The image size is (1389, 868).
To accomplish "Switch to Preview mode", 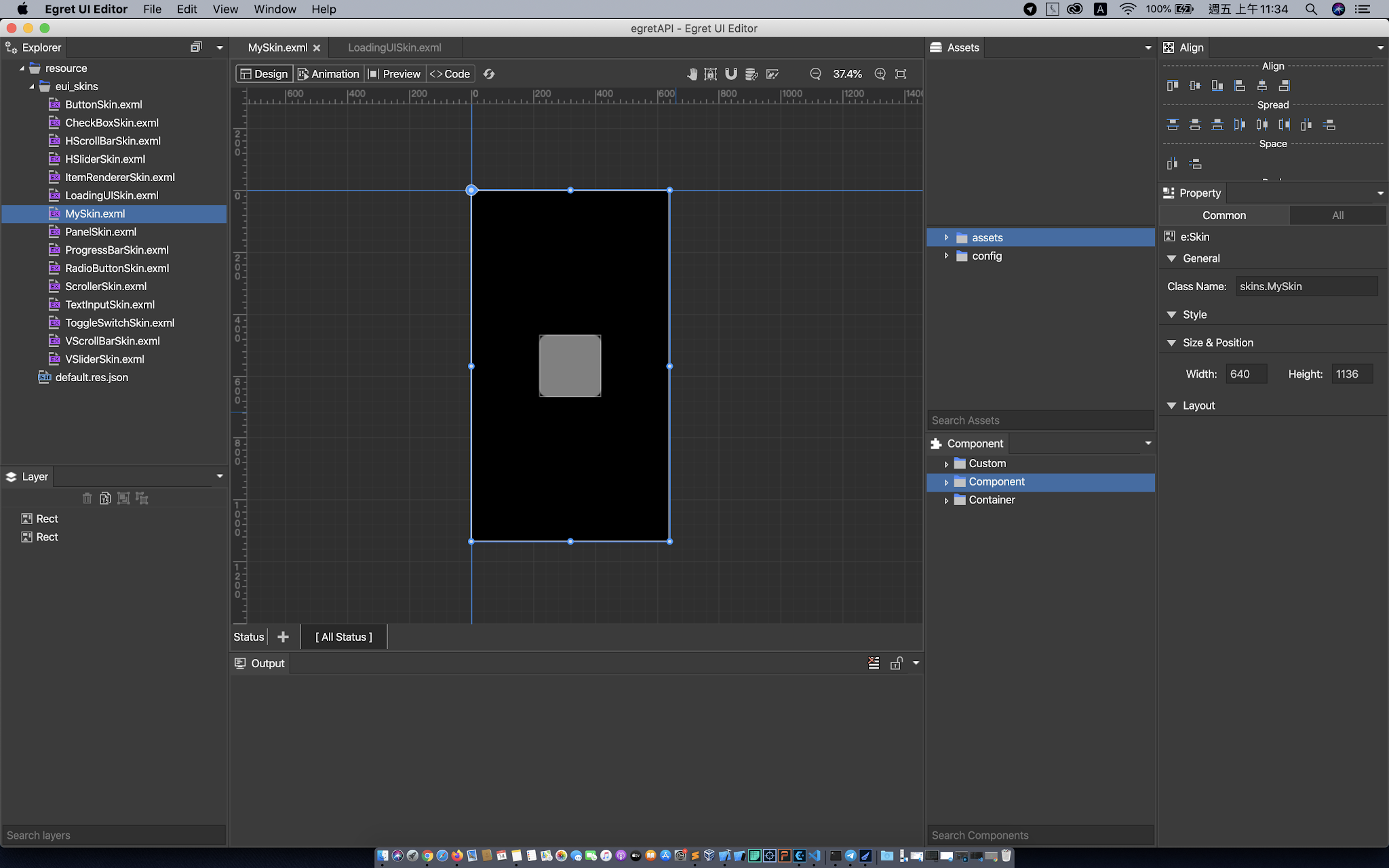I will pos(394,74).
